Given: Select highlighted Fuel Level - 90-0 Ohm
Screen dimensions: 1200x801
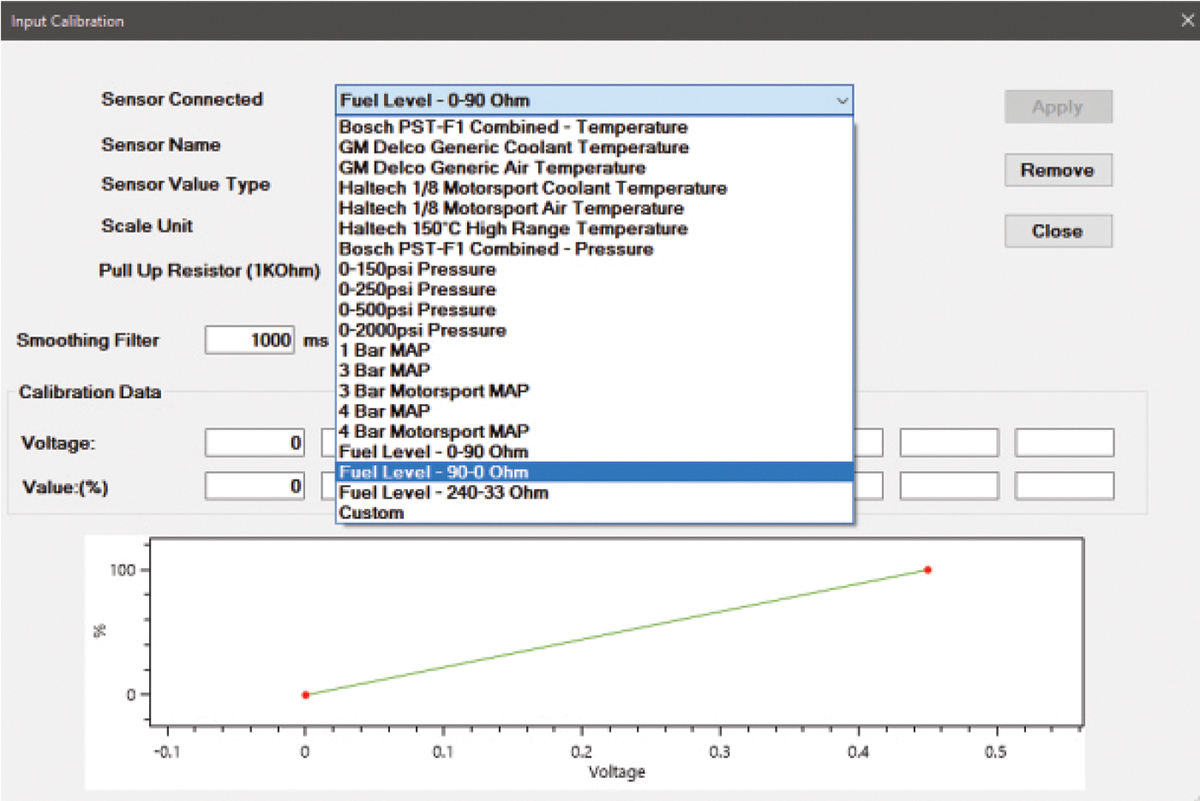Looking at the screenshot, I should pos(594,472).
